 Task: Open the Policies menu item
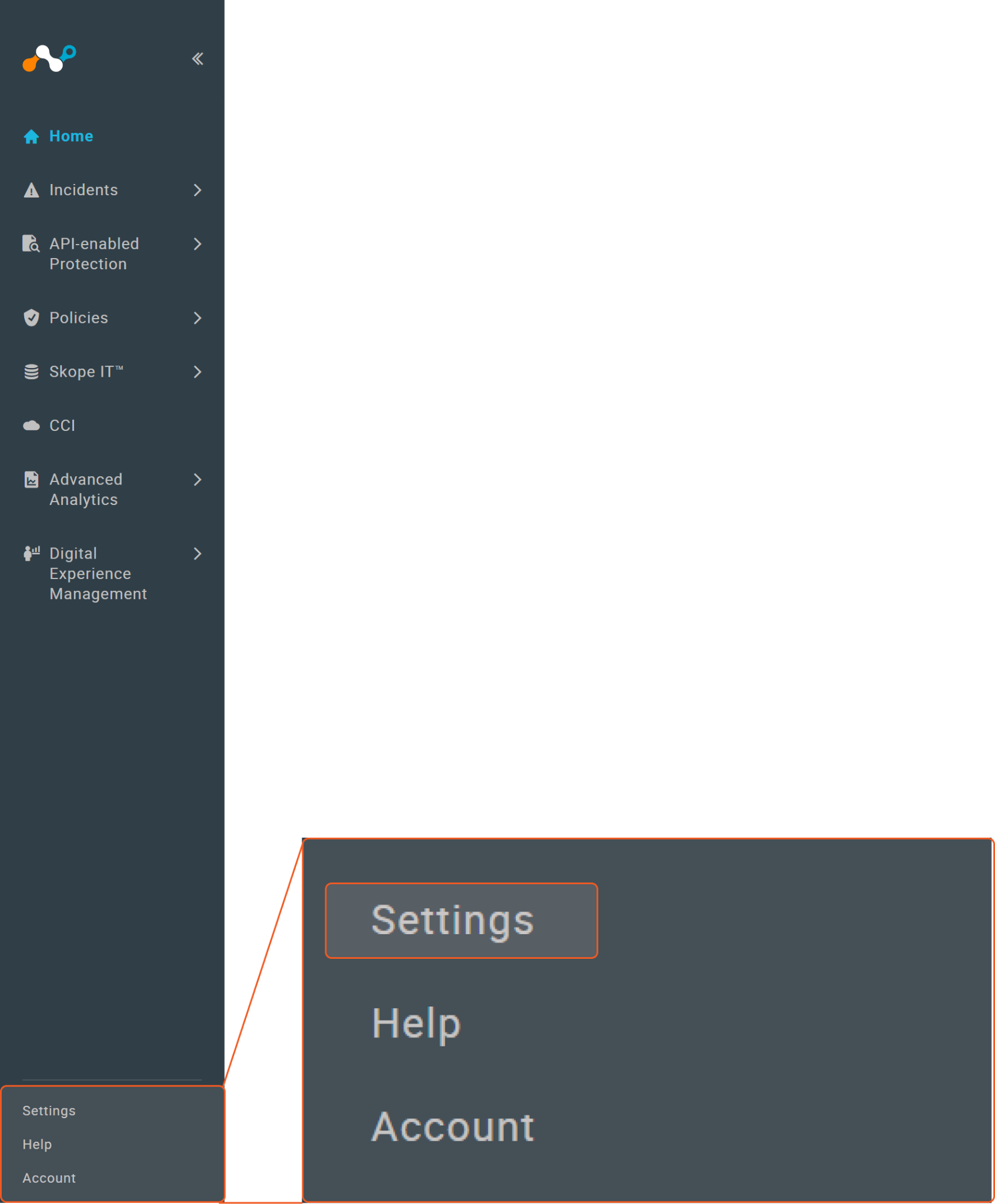(x=79, y=317)
